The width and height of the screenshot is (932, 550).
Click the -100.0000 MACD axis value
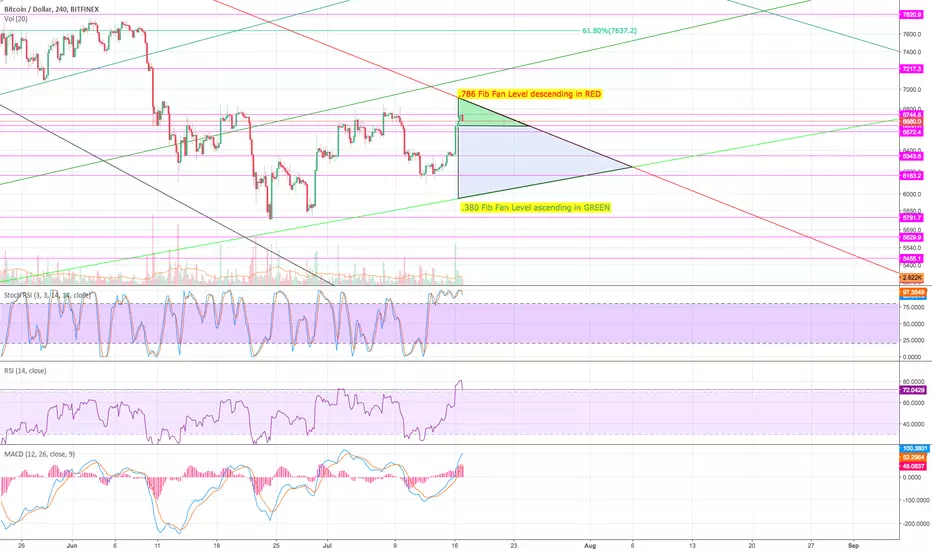click(915, 501)
